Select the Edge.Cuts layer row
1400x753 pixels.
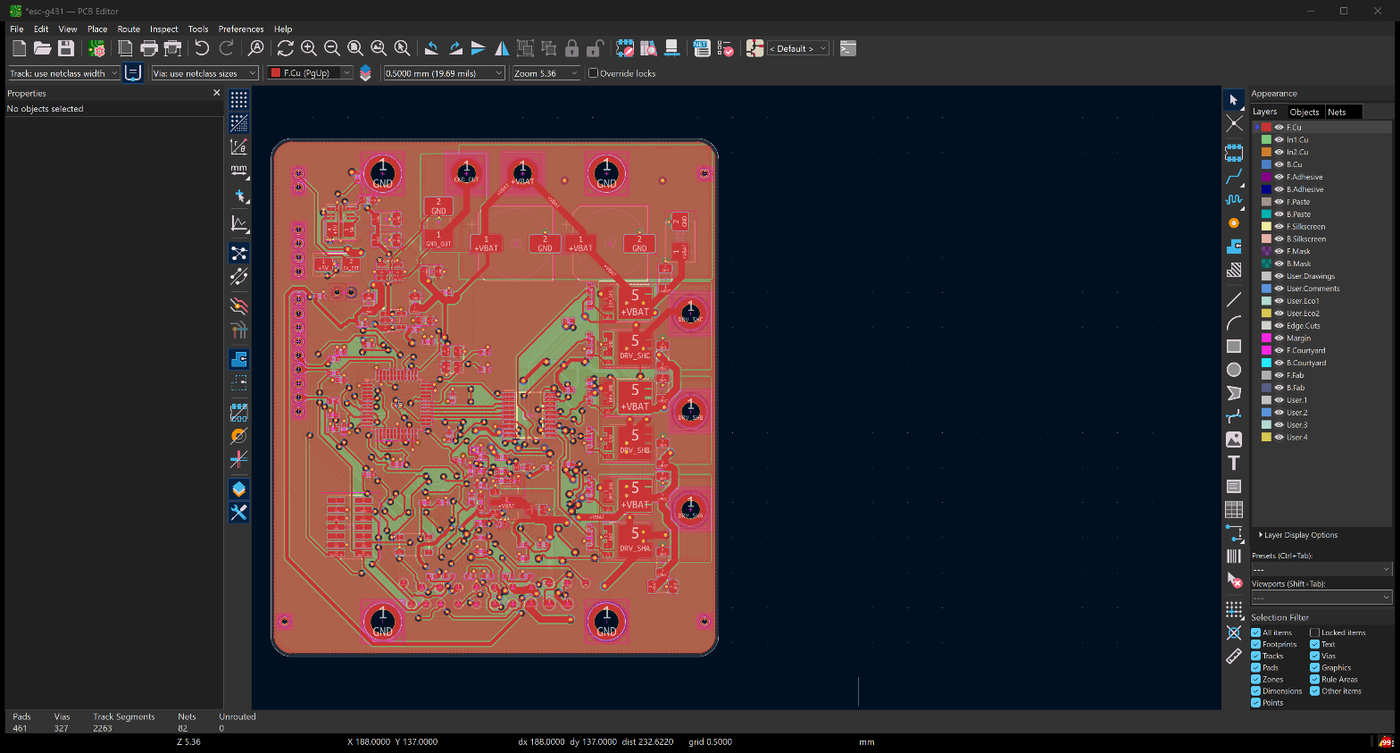(1322, 326)
